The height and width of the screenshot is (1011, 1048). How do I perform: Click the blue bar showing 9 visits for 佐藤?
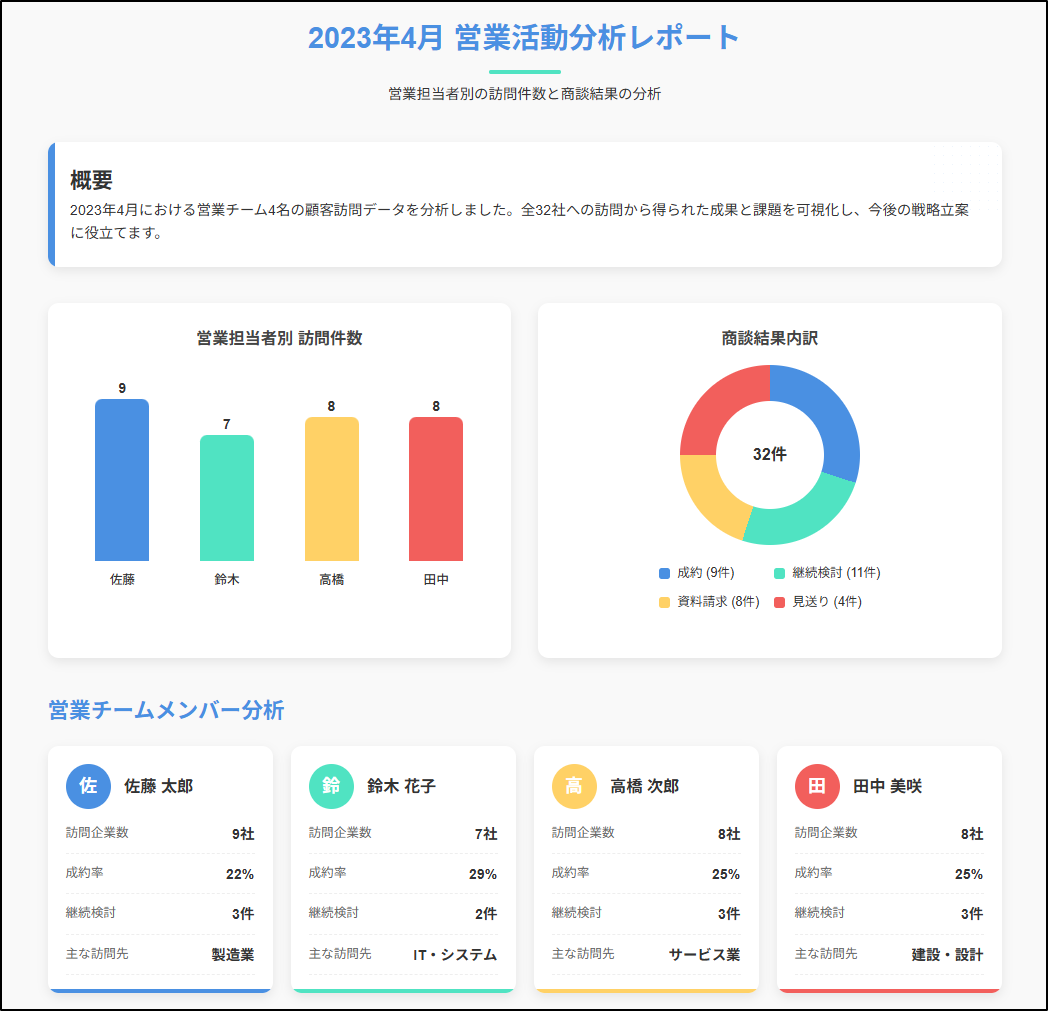tap(121, 482)
